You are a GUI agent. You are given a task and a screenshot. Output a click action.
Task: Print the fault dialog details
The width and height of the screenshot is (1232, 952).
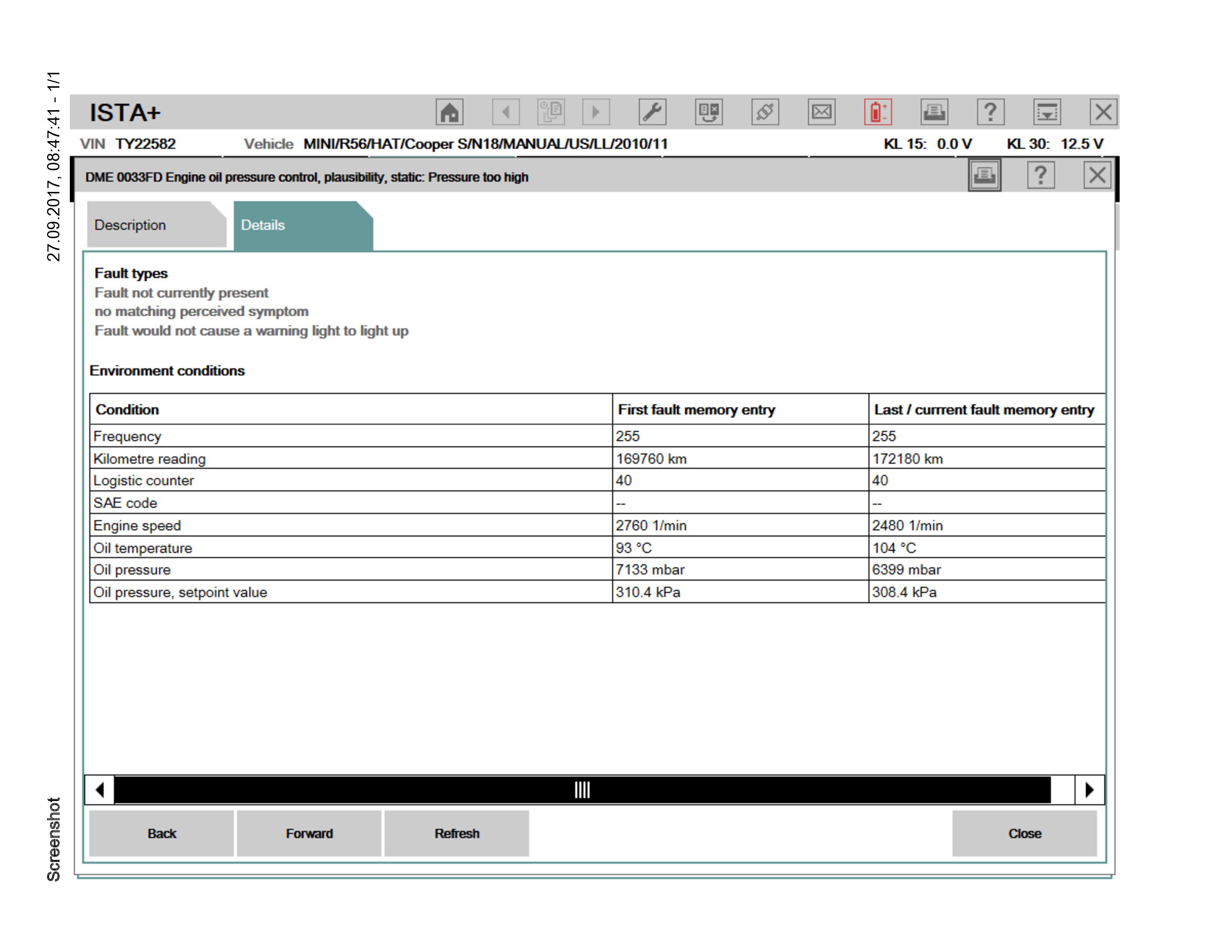[x=984, y=175]
